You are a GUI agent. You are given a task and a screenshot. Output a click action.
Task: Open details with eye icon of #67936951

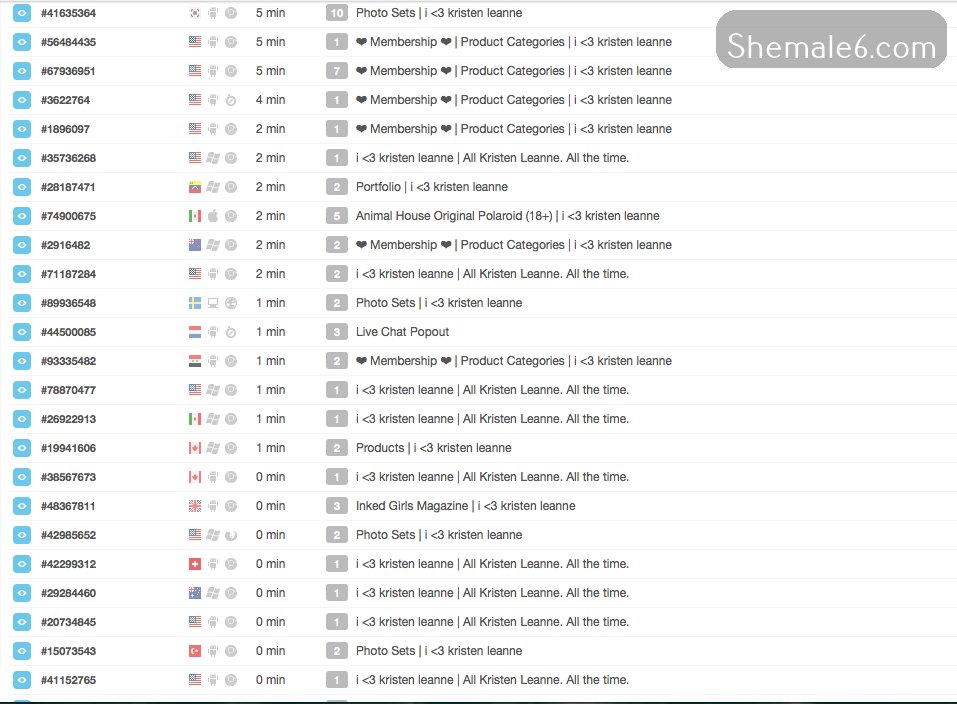22,71
